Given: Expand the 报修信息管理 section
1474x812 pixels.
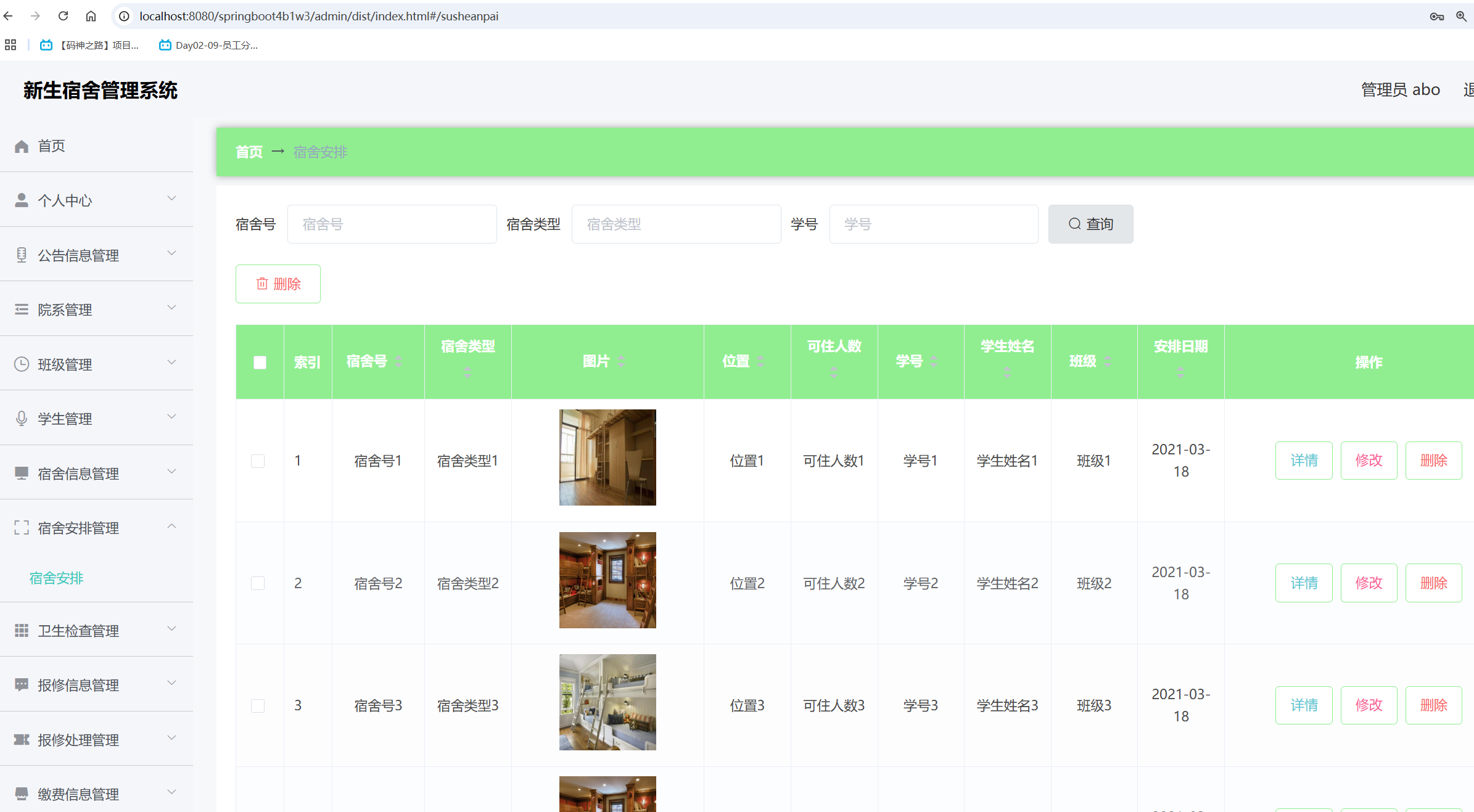Looking at the screenshot, I should 171,684.
